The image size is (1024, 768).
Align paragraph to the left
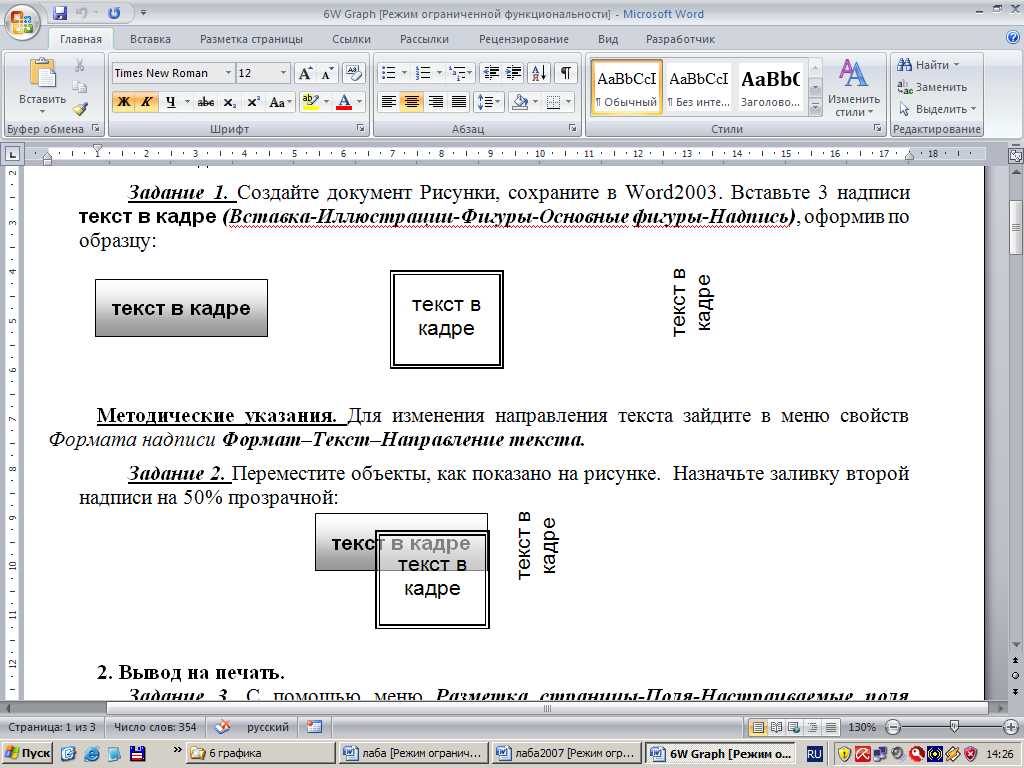point(389,102)
